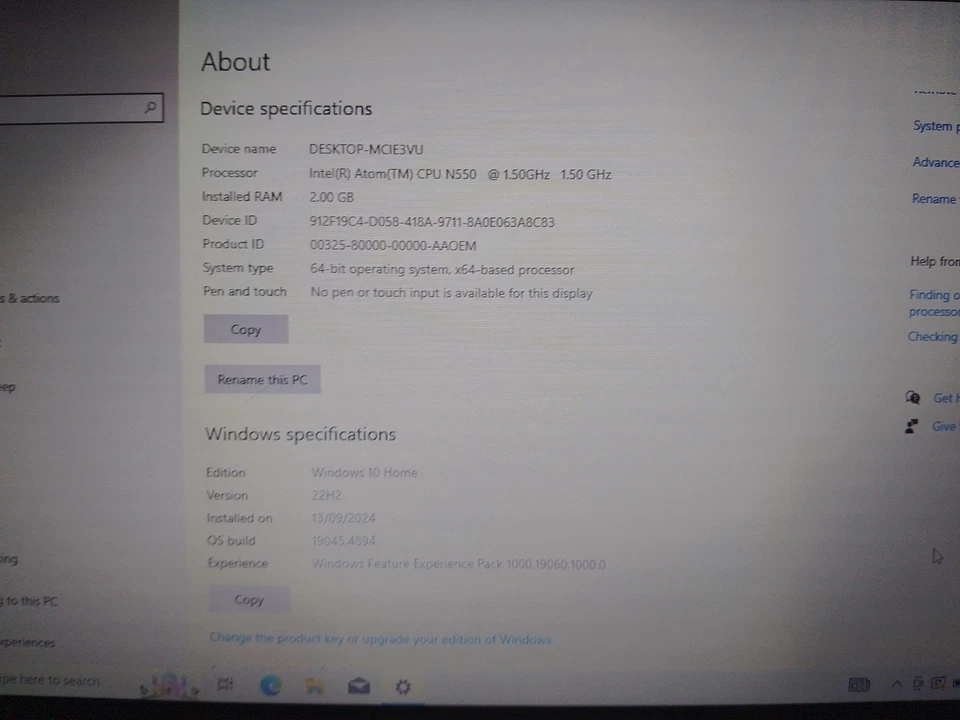Click the ENG language indicator in the system tray
The height and width of the screenshot is (720, 960).
(x=858, y=684)
